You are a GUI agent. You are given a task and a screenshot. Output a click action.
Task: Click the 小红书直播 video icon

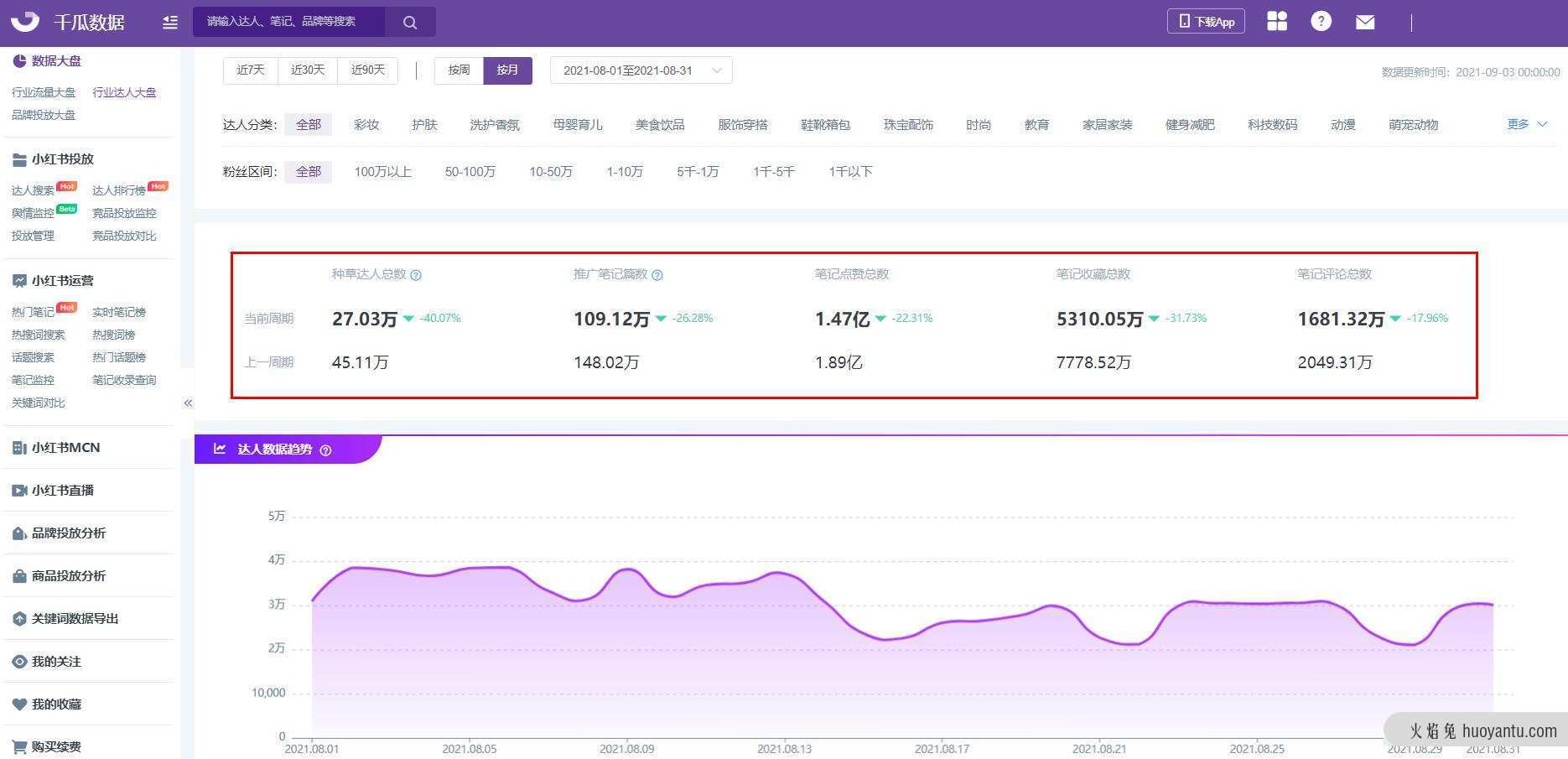(19, 491)
